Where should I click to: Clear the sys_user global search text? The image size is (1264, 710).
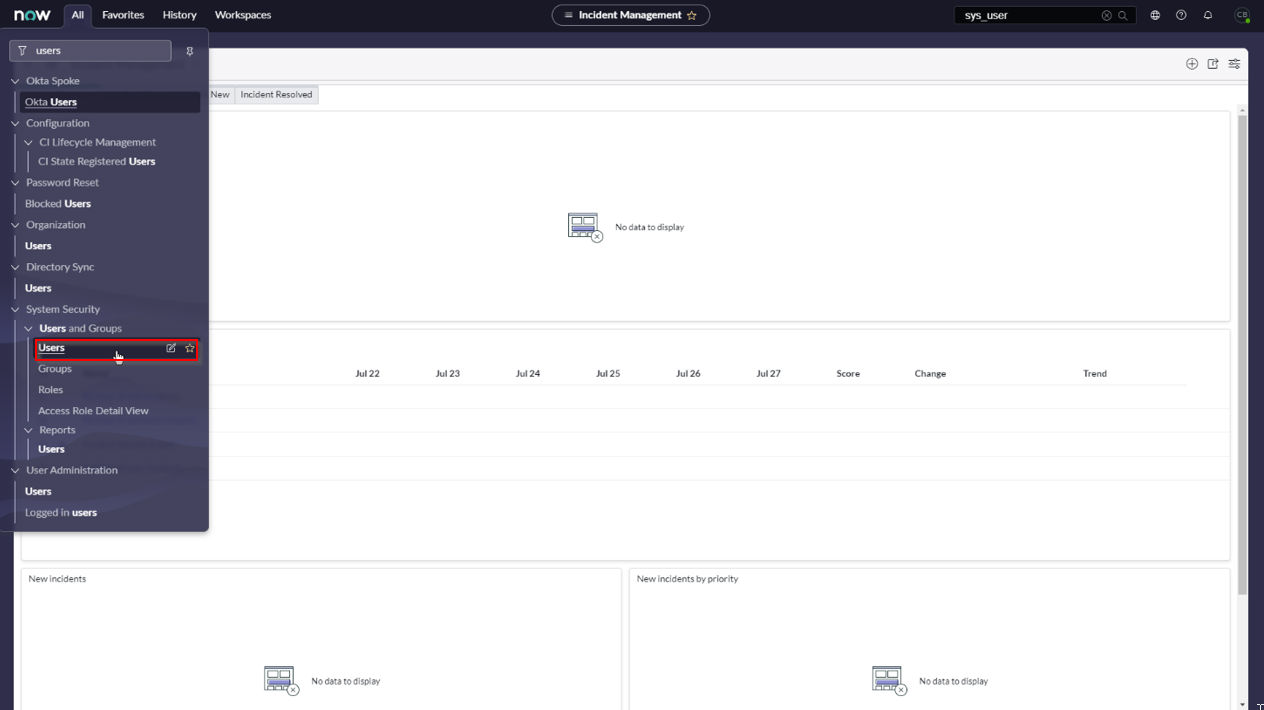point(1106,15)
